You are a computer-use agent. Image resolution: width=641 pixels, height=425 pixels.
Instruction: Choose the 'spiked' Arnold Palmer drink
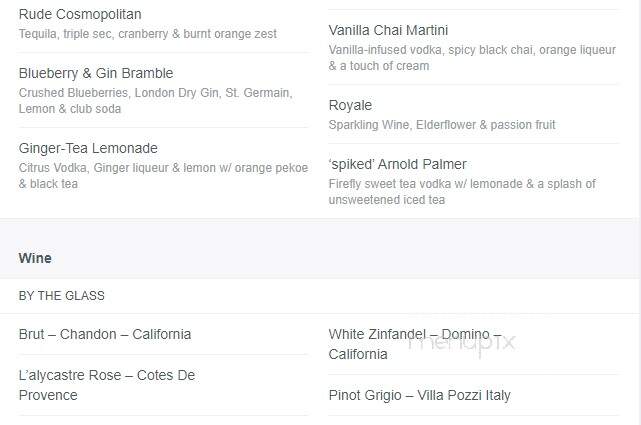pyautogui.click(x=397, y=164)
